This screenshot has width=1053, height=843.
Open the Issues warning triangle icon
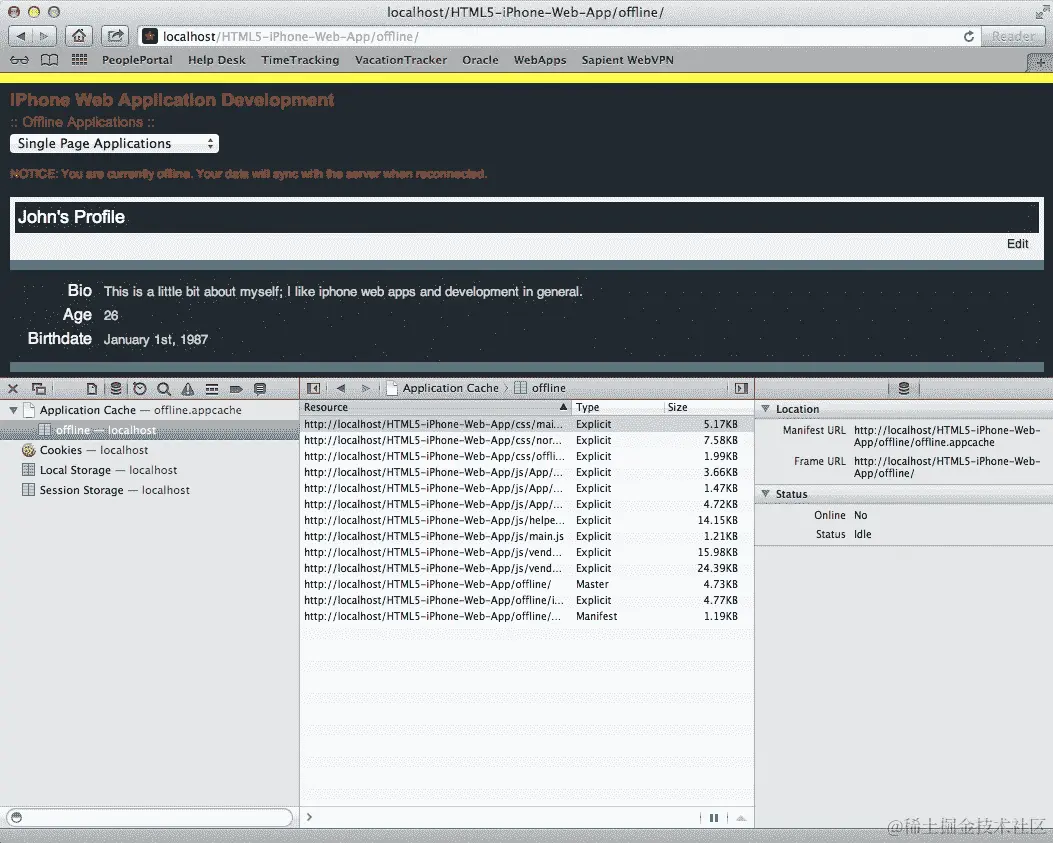[x=188, y=388]
